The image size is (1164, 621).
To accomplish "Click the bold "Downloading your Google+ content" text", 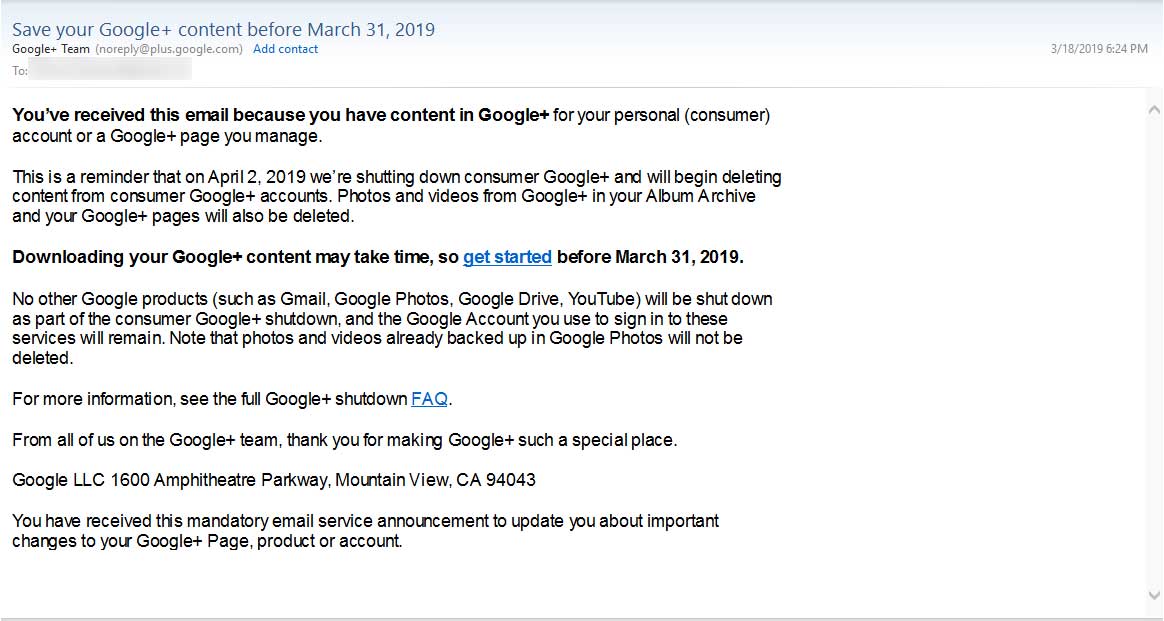I will tap(235, 257).
